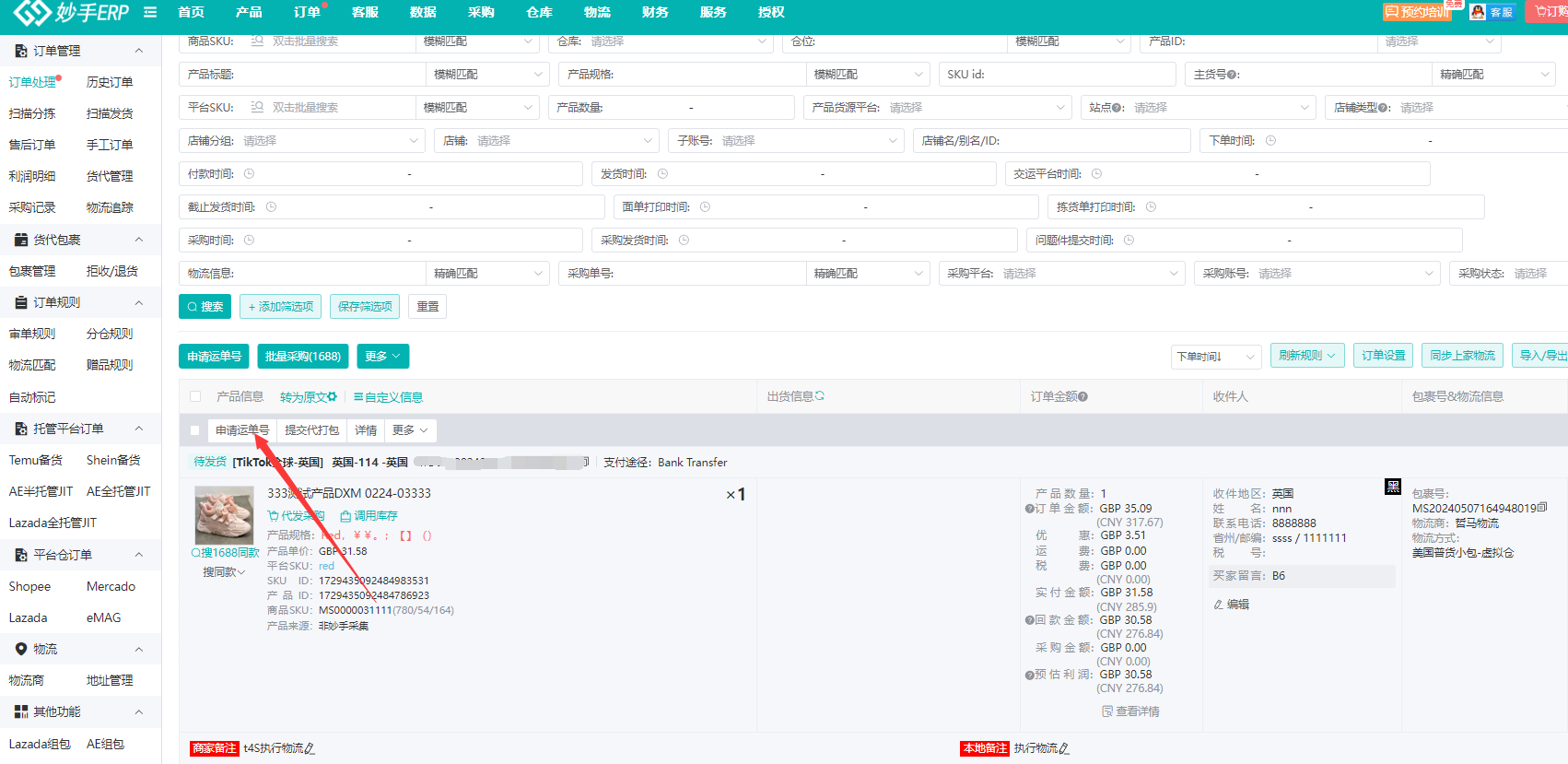Collapse sidebar with the hamburger menu icon
The height and width of the screenshot is (764, 1568).
pyautogui.click(x=149, y=12)
